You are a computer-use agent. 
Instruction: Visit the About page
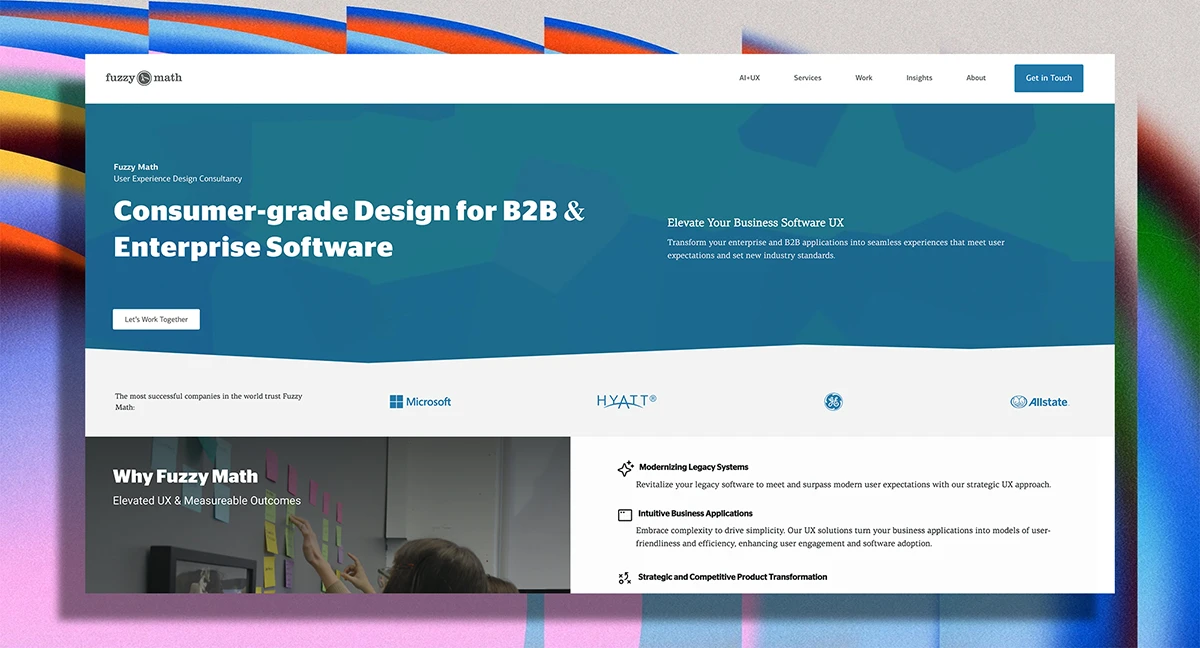pyautogui.click(x=976, y=78)
